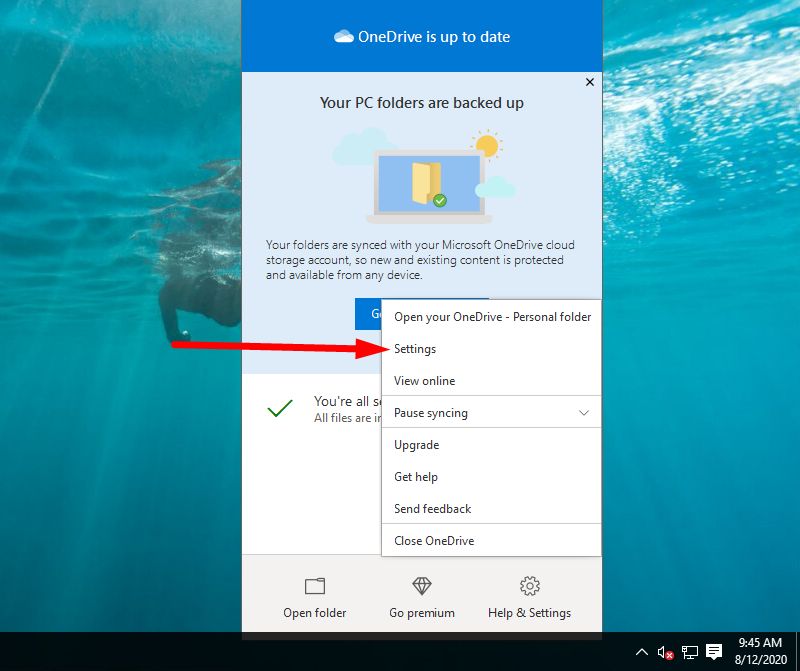Open the network icon in system tray
This screenshot has height=671, width=800.
click(x=690, y=652)
